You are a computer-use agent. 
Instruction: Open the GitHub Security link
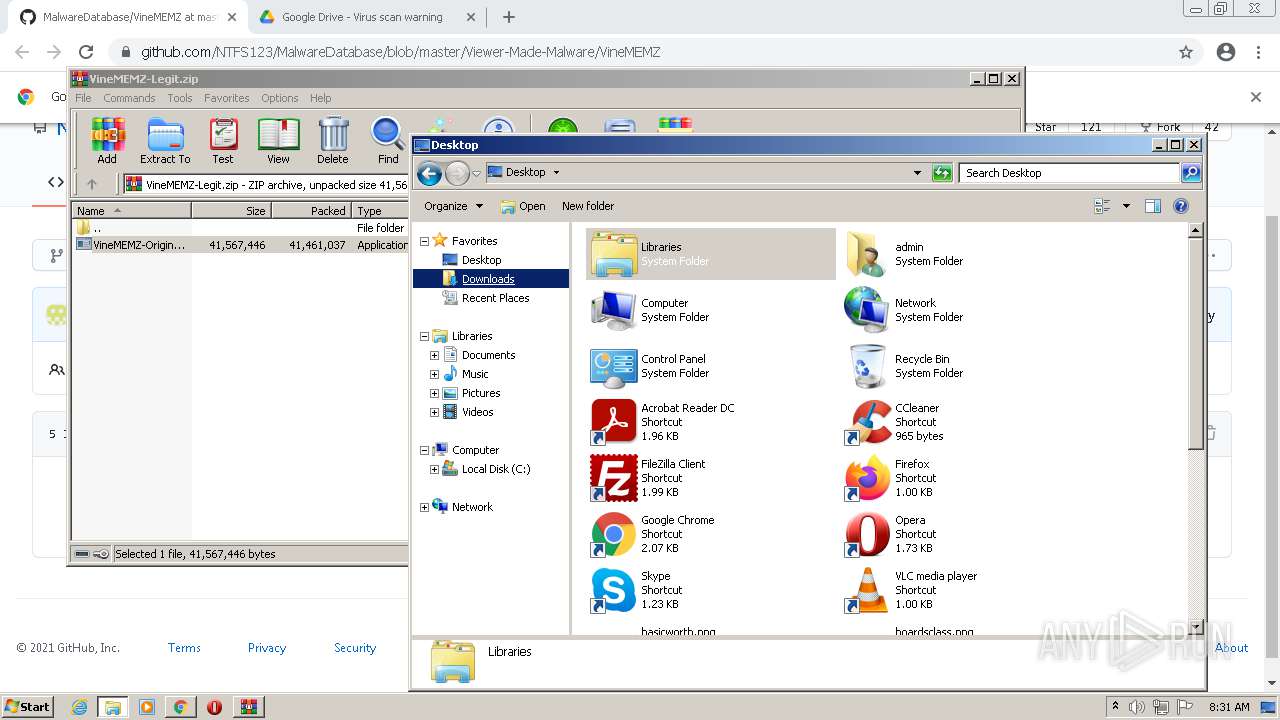[355, 648]
